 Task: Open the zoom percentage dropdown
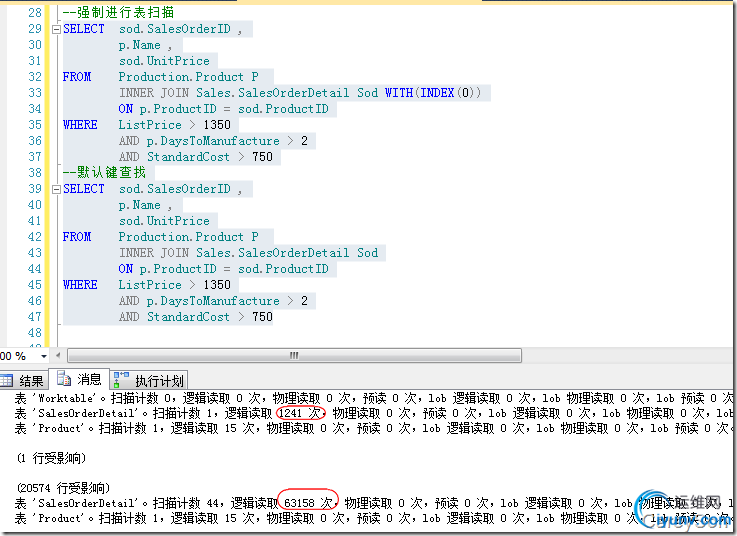click(x=44, y=356)
